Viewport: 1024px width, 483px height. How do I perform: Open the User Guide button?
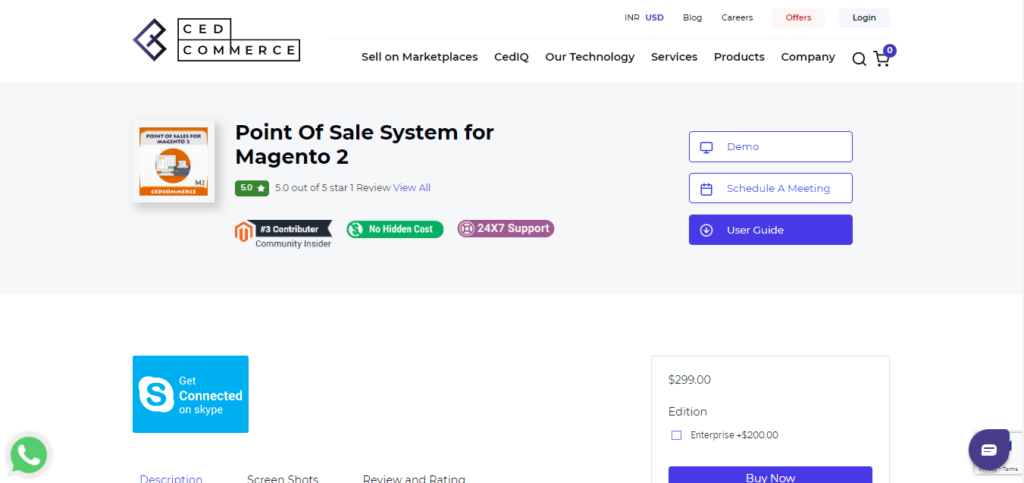click(771, 230)
